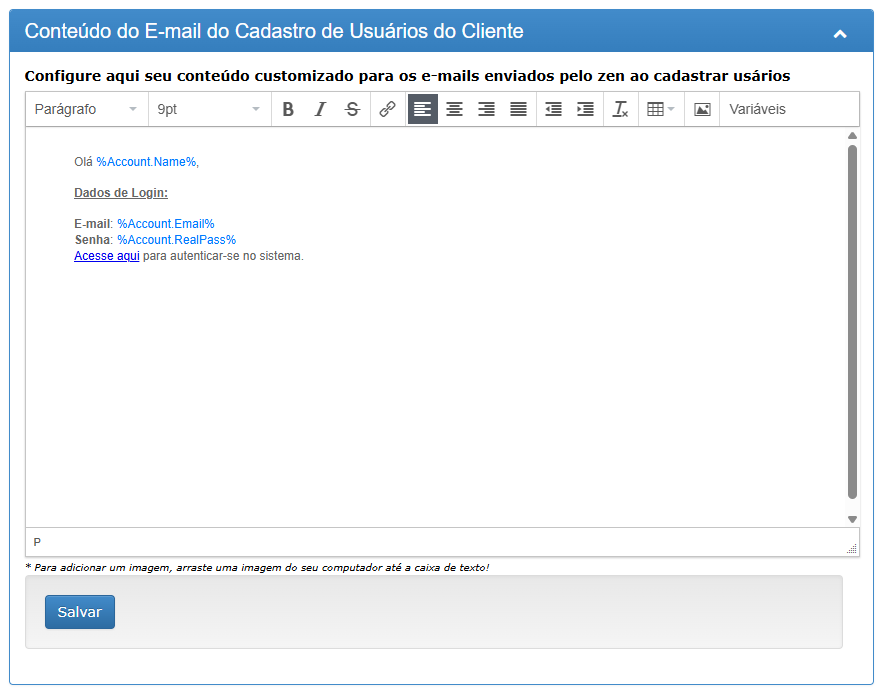Align text to the right

pos(486,109)
